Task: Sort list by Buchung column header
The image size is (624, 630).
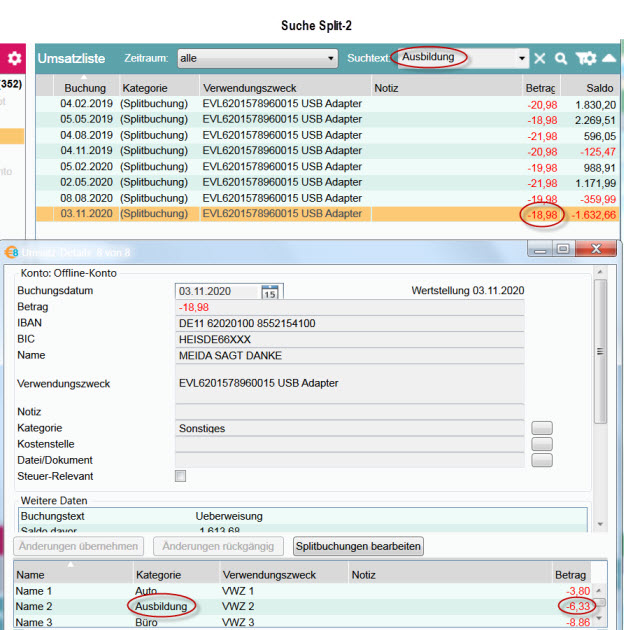Action: coord(85,88)
